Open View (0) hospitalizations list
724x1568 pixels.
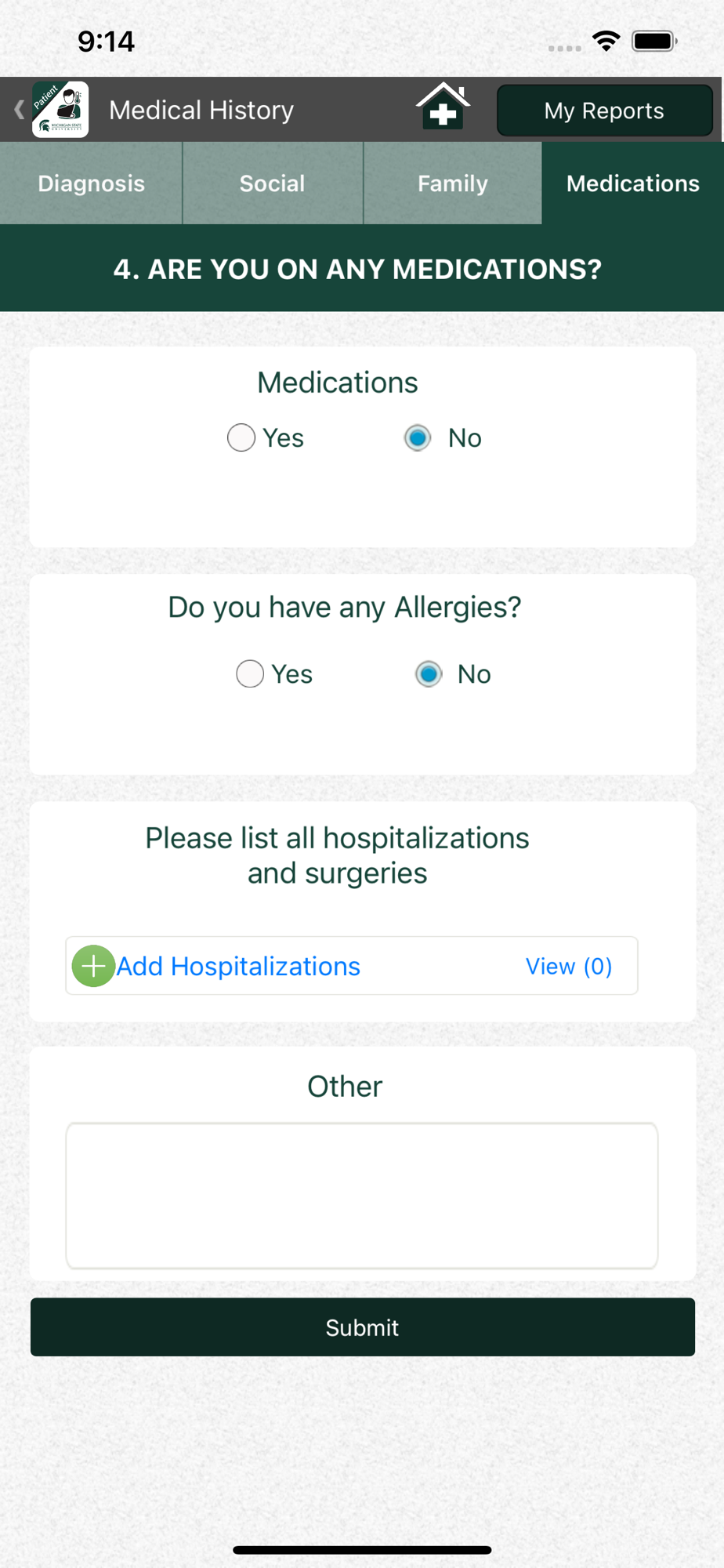[x=569, y=966]
